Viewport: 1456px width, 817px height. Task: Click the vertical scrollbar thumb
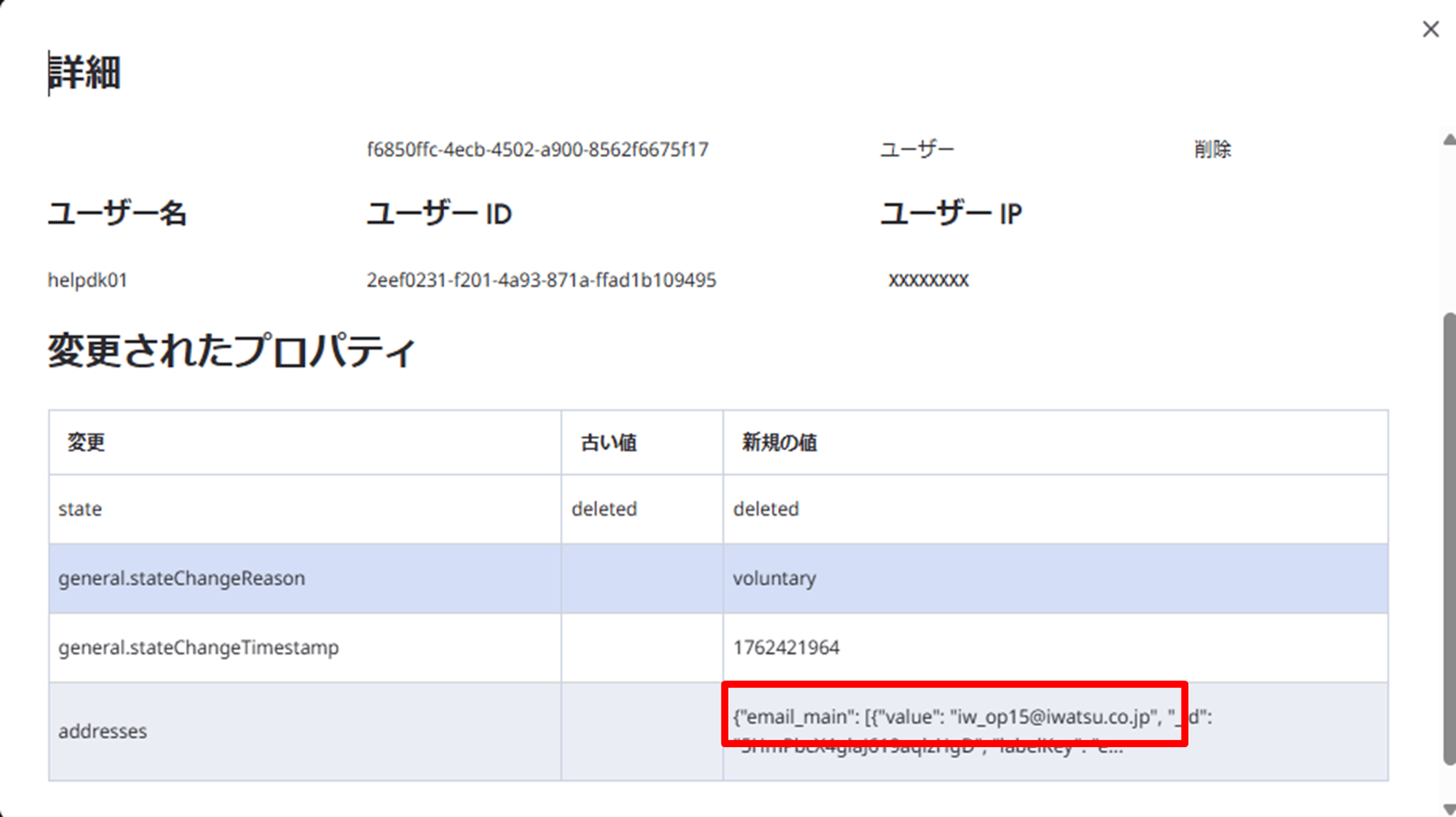pos(1449,539)
